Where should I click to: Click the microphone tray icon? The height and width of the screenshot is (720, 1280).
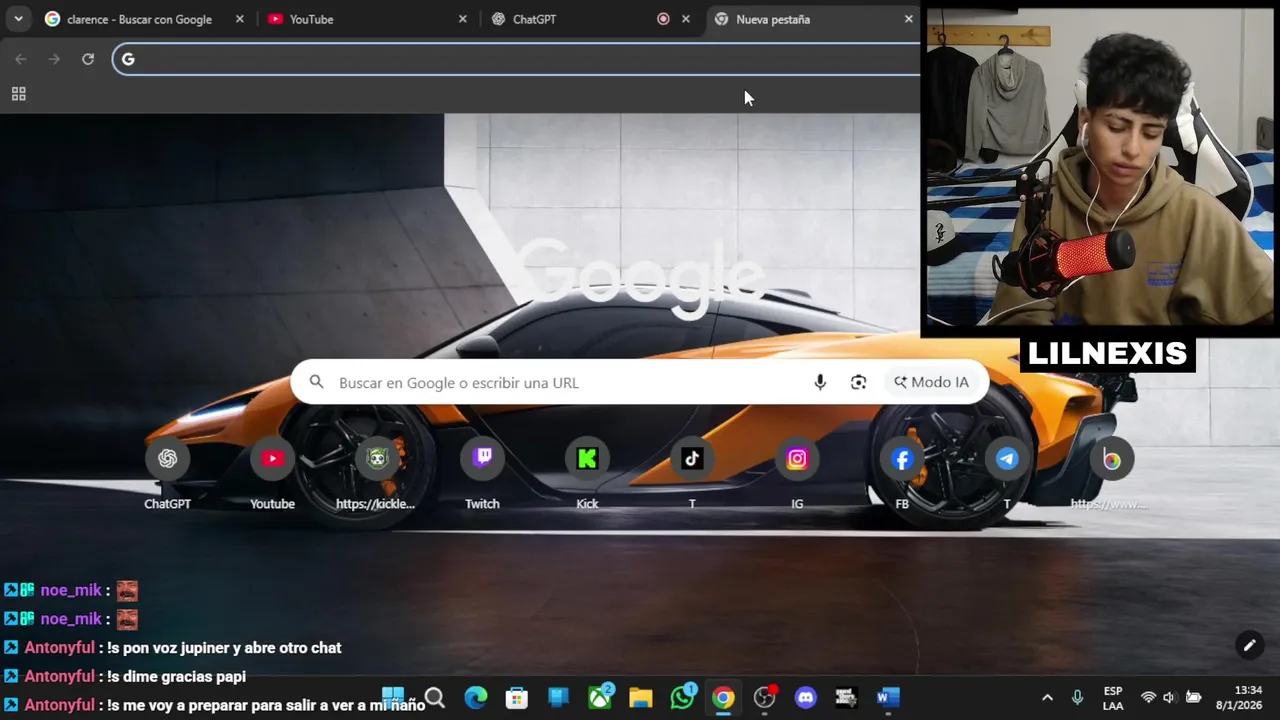pyautogui.click(x=1078, y=698)
